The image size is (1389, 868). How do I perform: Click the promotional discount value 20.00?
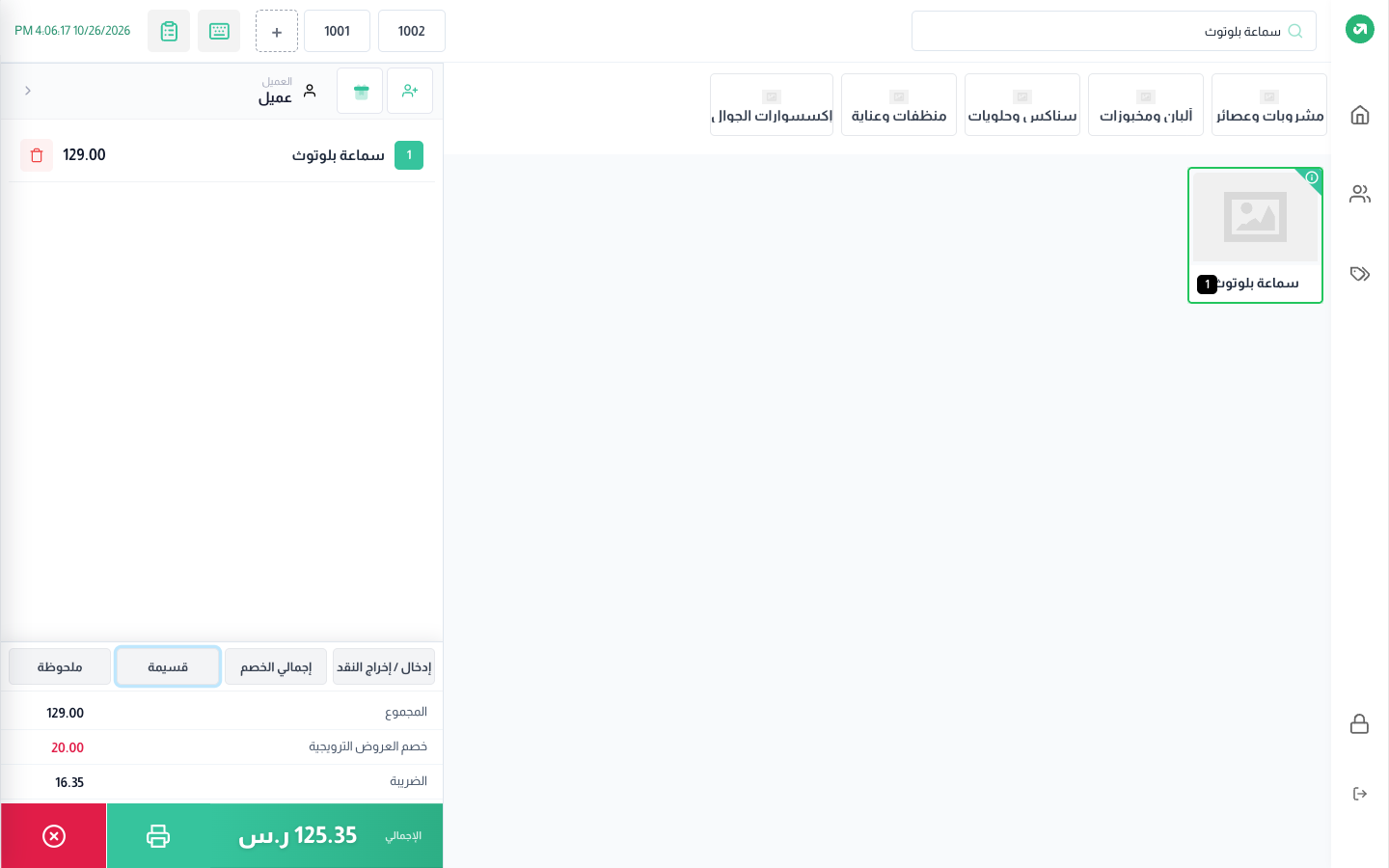coord(68,747)
